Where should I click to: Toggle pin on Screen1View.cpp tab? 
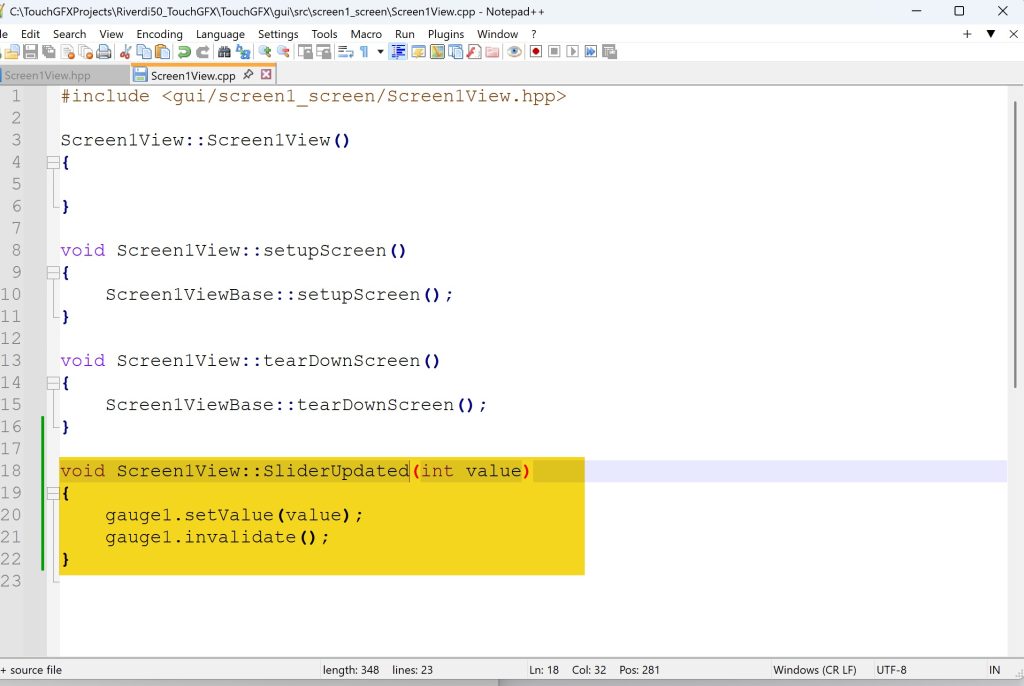(248, 75)
